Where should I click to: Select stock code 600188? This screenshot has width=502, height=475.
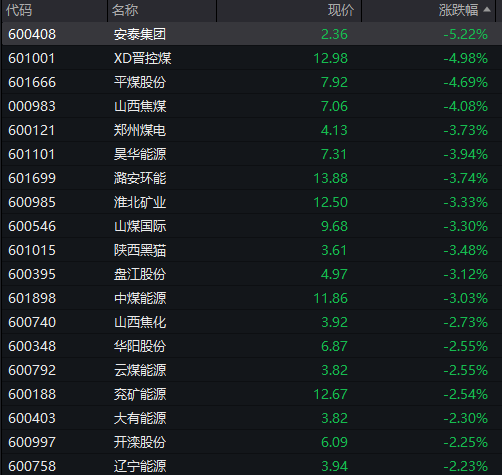tap(32, 394)
